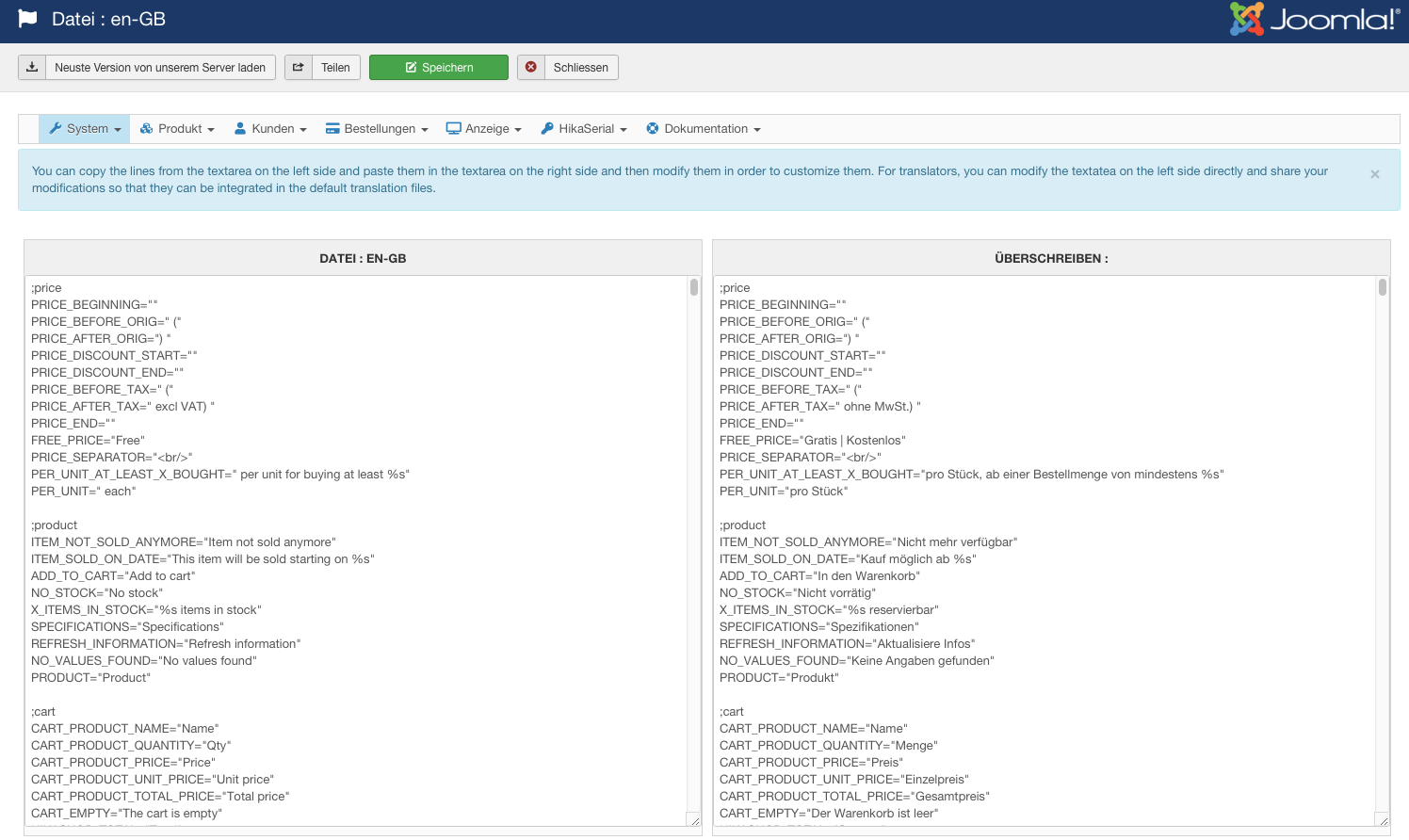Click the Joomla logo

(1314, 20)
